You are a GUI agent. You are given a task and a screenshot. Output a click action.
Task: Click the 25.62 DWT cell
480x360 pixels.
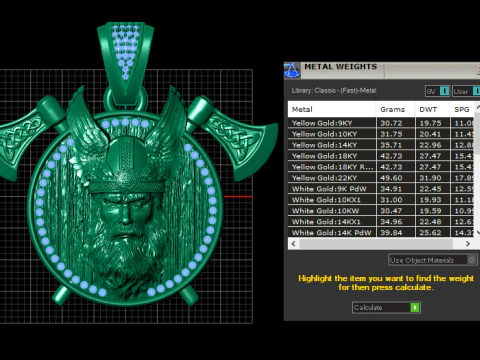pyautogui.click(x=433, y=232)
